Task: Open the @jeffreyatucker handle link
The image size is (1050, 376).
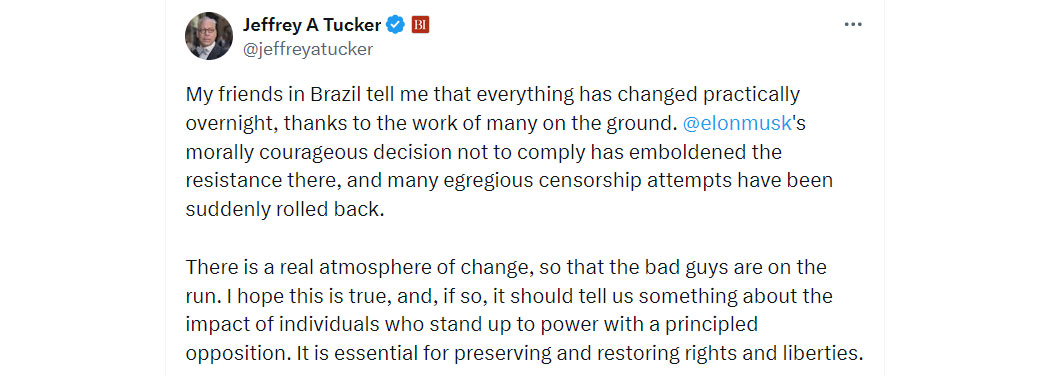Action: tap(307, 49)
